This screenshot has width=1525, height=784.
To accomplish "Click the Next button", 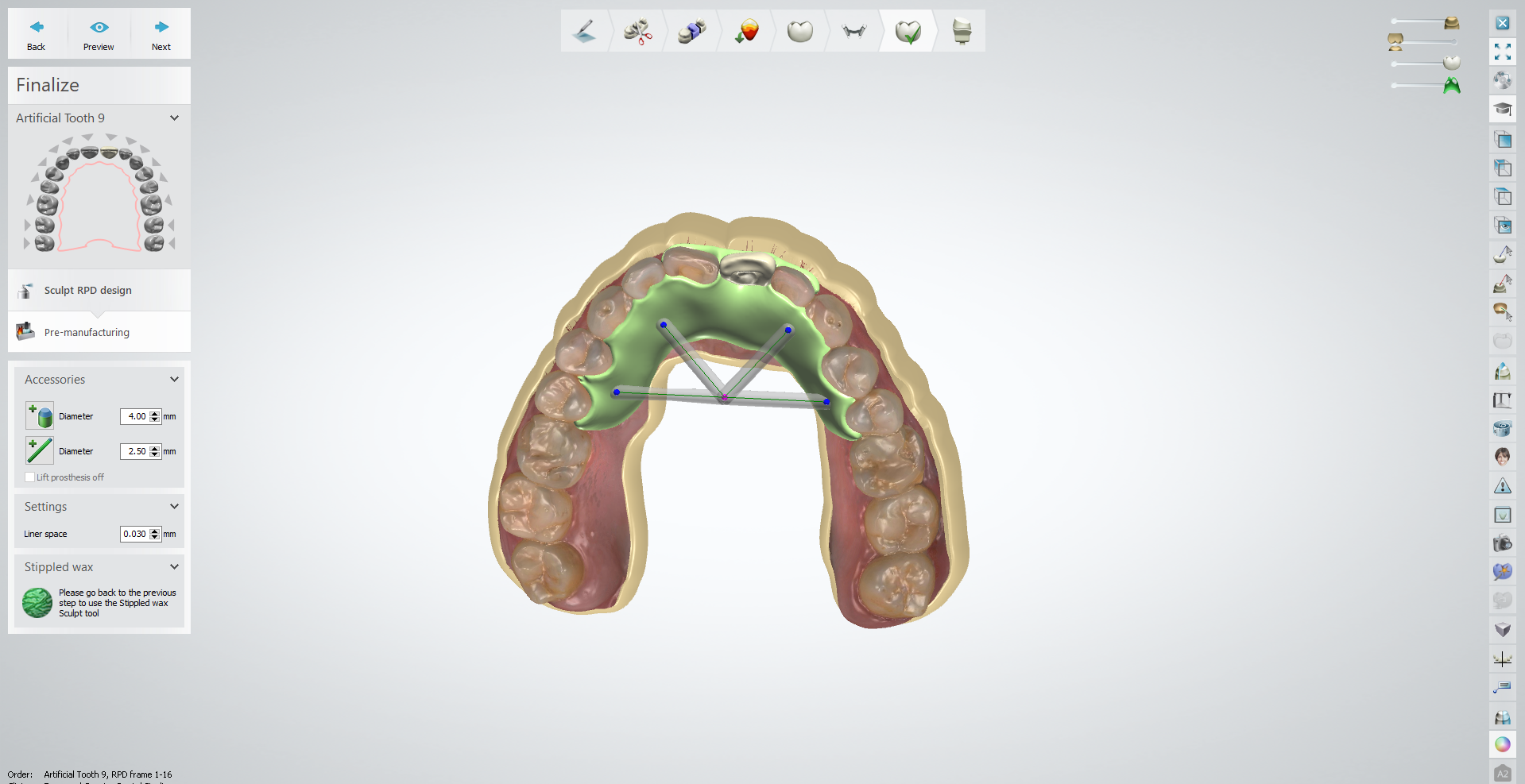I will click(161, 34).
